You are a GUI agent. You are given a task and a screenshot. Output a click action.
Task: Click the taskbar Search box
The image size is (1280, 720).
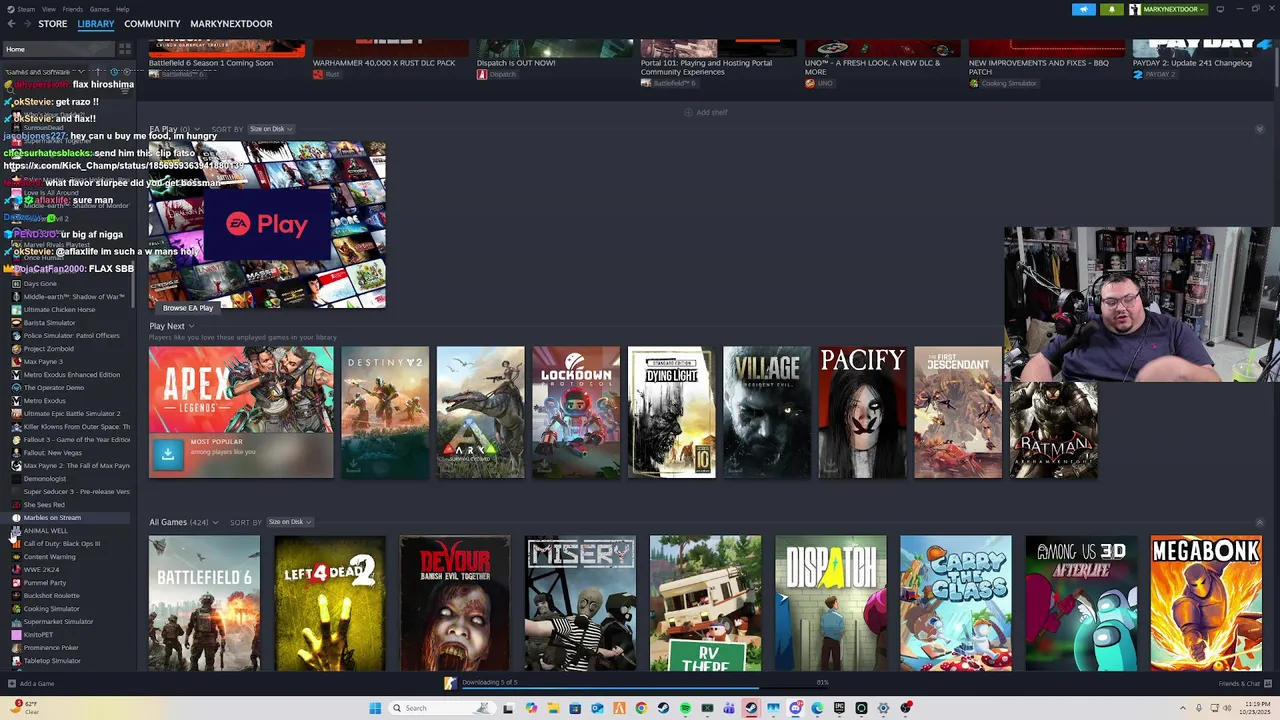[x=440, y=708]
